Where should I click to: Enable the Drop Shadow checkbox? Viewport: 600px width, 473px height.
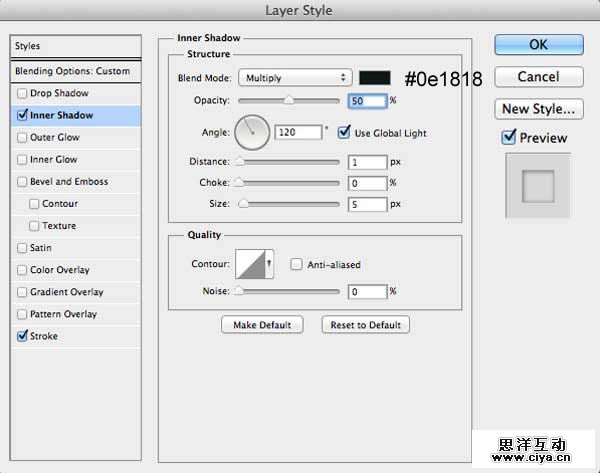tap(23, 93)
